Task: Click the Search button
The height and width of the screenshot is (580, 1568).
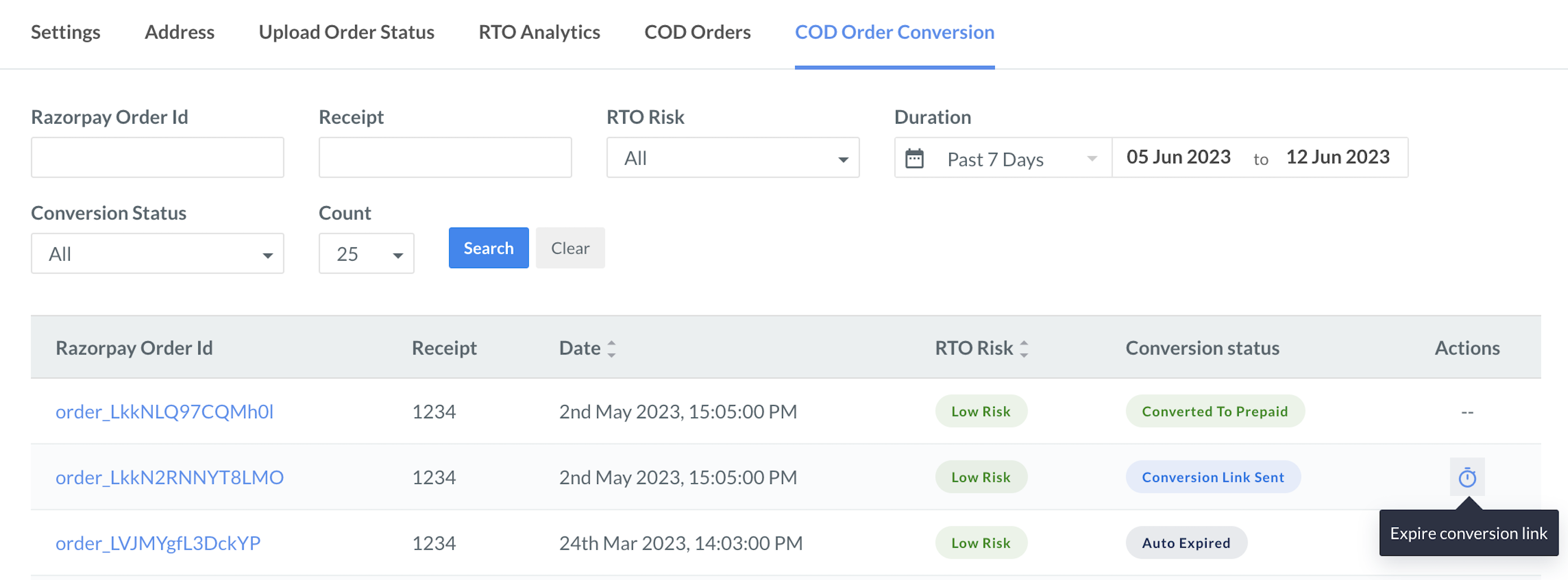Action: coord(489,248)
